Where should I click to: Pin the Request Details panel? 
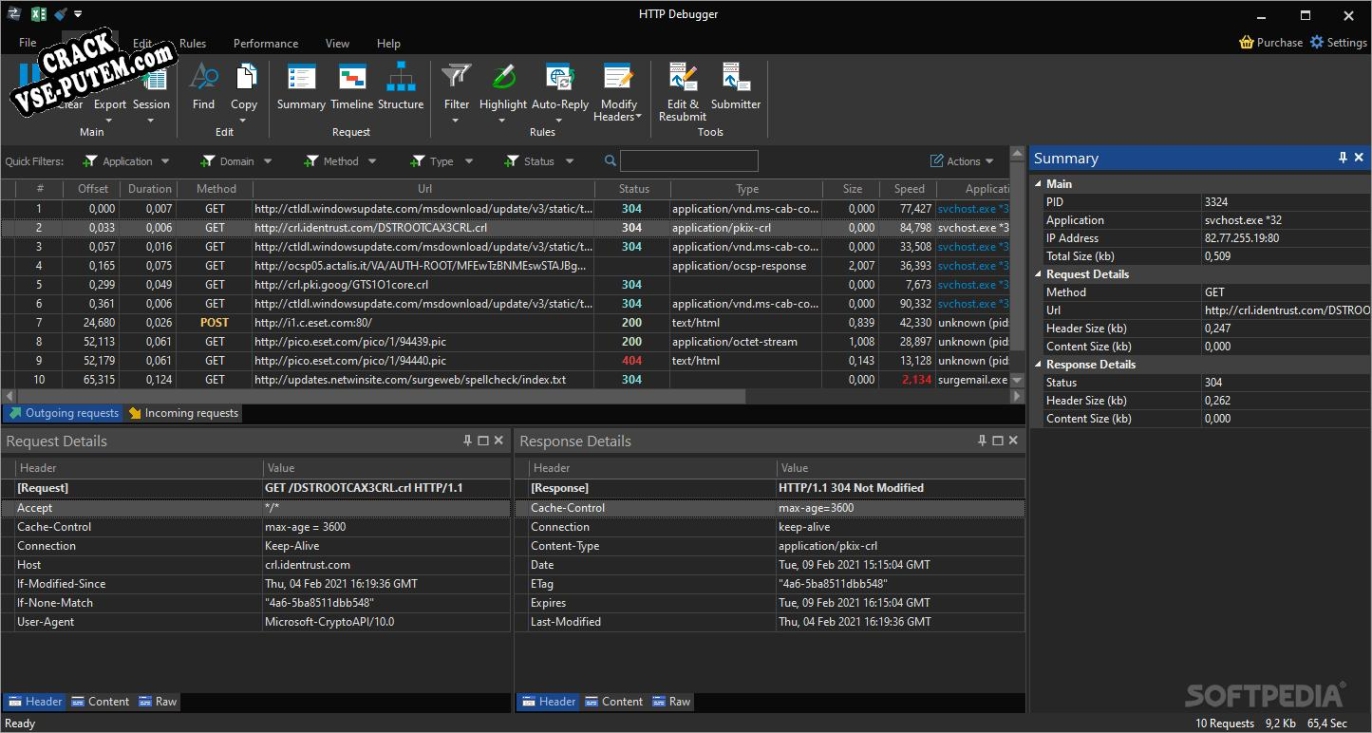click(x=468, y=441)
